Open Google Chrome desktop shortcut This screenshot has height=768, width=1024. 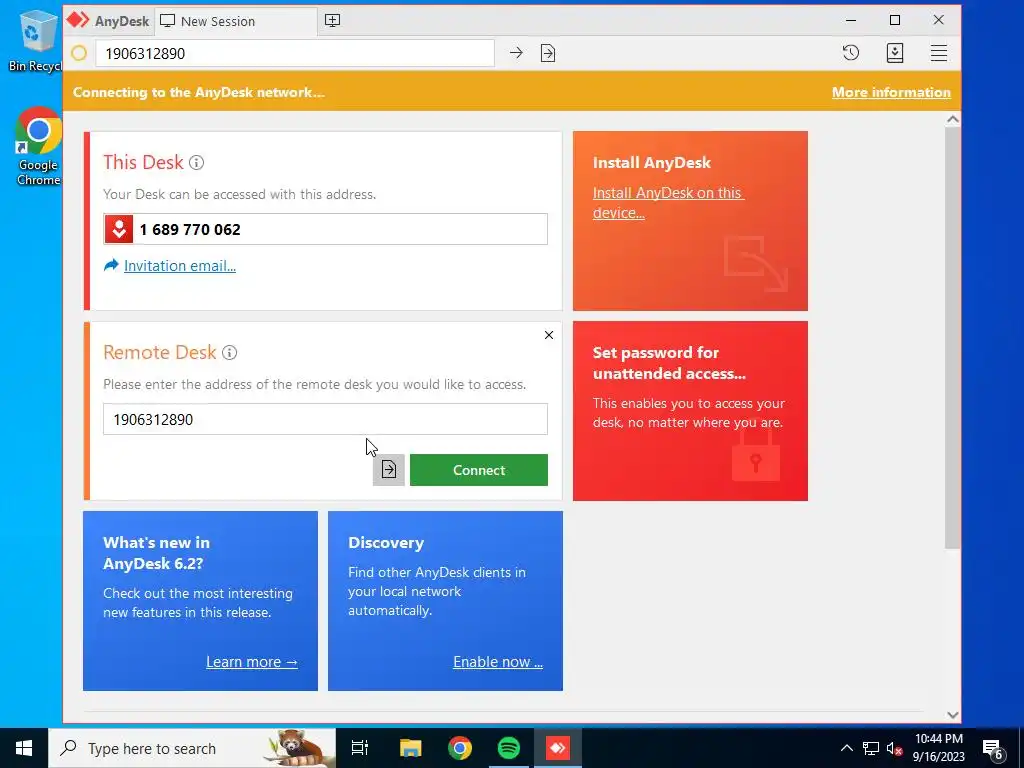(39, 146)
